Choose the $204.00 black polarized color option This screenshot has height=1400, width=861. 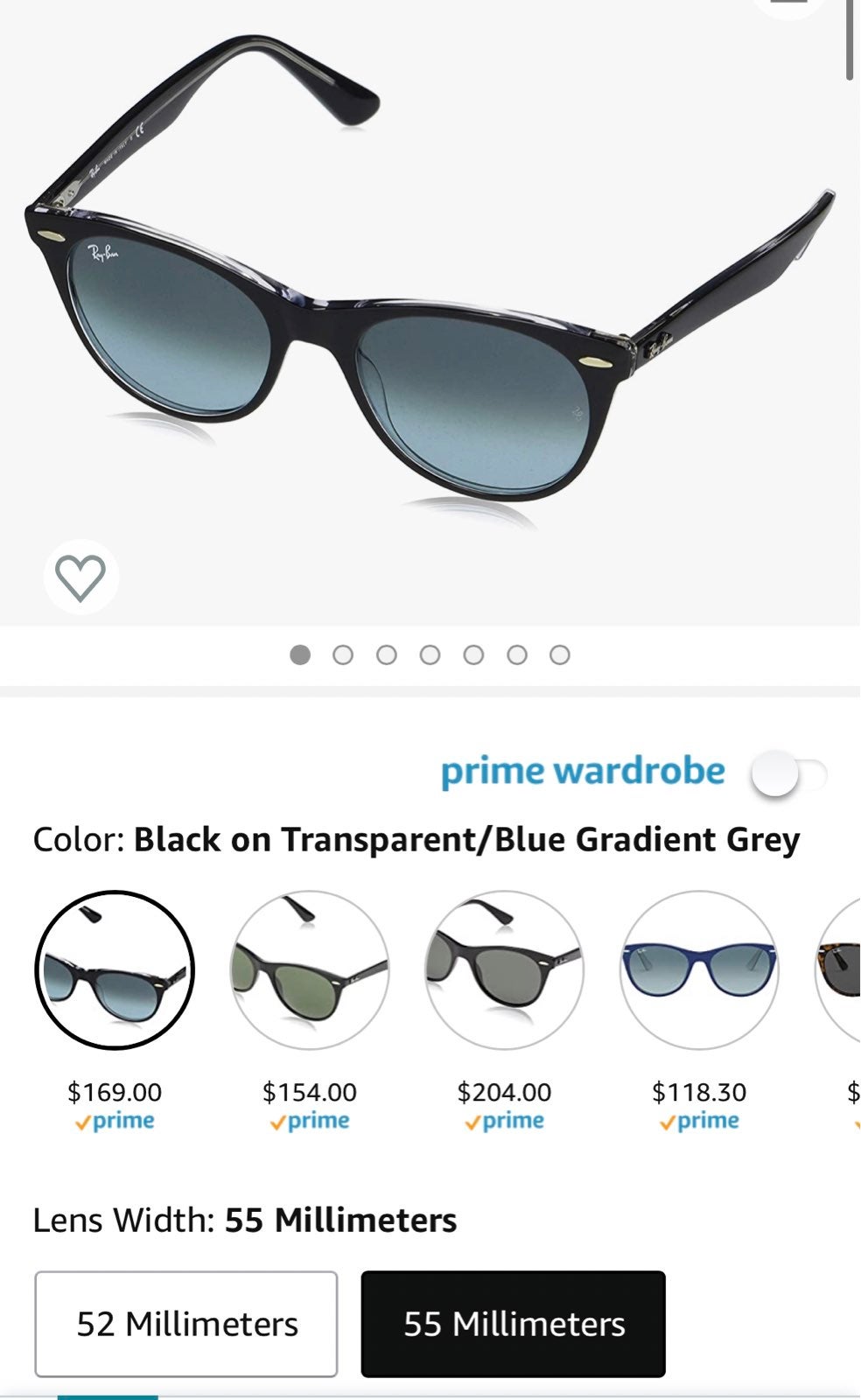[x=504, y=970]
